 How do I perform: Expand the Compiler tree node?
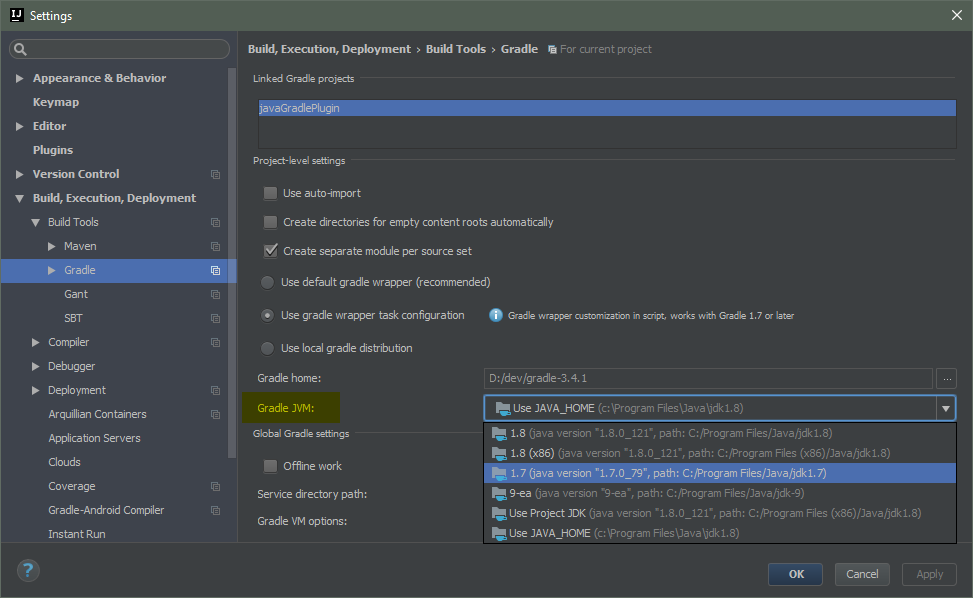(x=35, y=342)
